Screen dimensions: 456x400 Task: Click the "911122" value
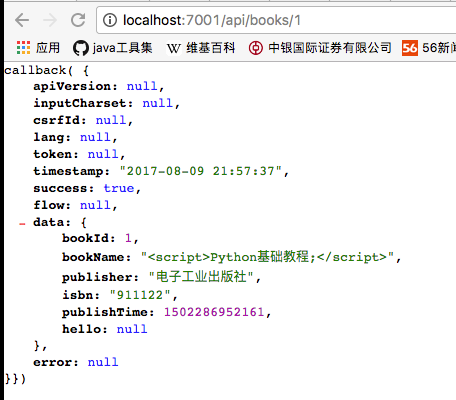pos(140,295)
